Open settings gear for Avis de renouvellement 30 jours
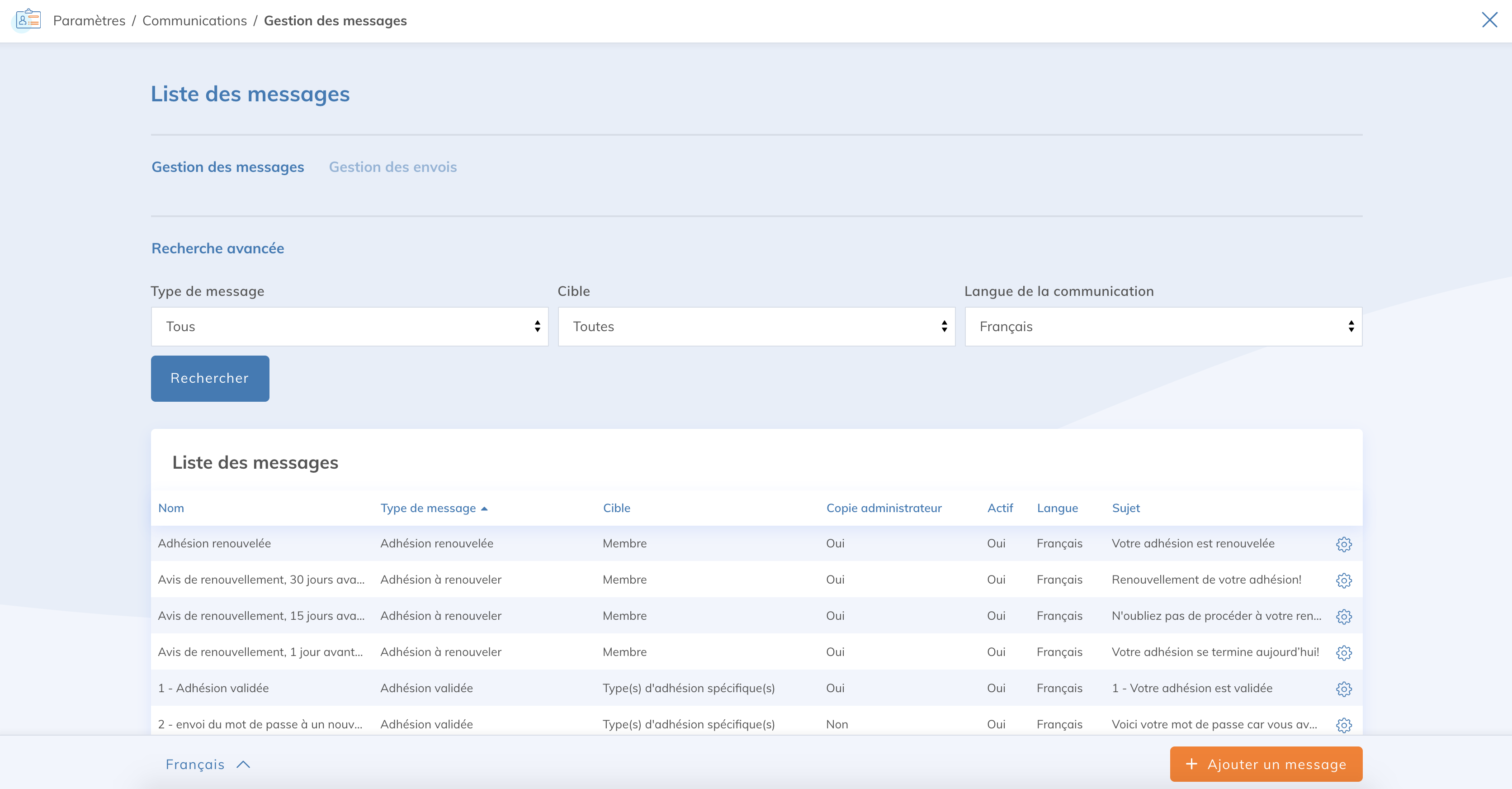 [x=1344, y=580]
